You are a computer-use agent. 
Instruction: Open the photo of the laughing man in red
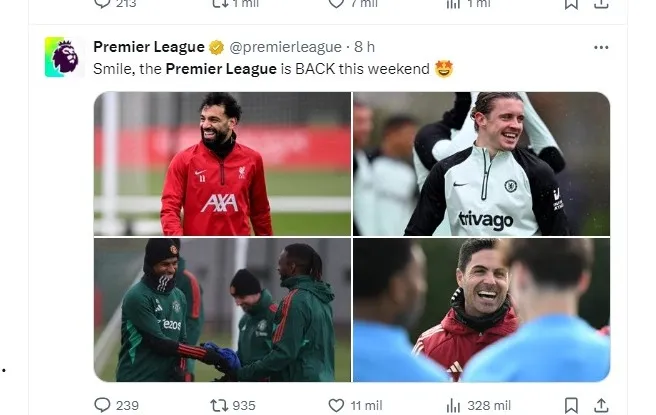tap(481, 310)
